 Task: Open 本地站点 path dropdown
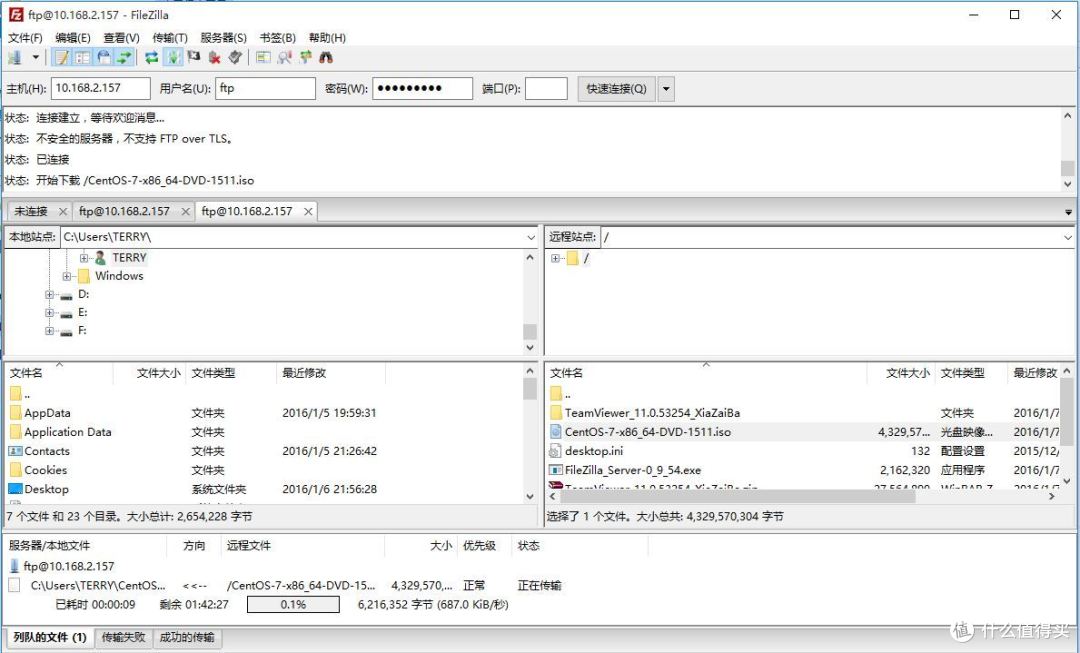pos(530,237)
